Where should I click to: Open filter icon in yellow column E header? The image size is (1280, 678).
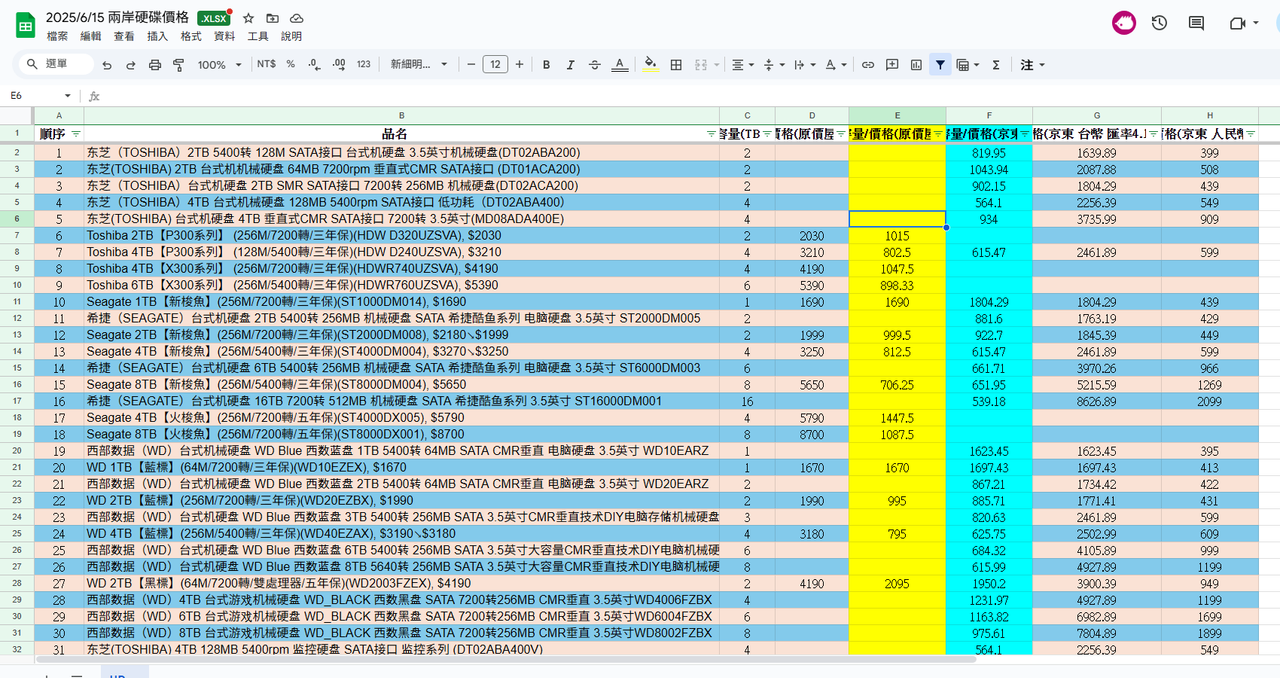click(937, 133)
